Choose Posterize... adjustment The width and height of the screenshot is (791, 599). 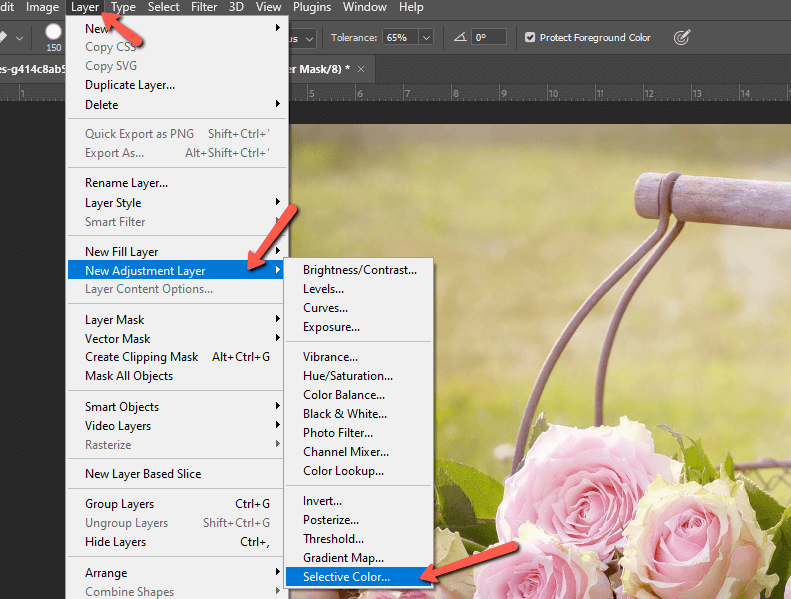[x=359, y=520]
